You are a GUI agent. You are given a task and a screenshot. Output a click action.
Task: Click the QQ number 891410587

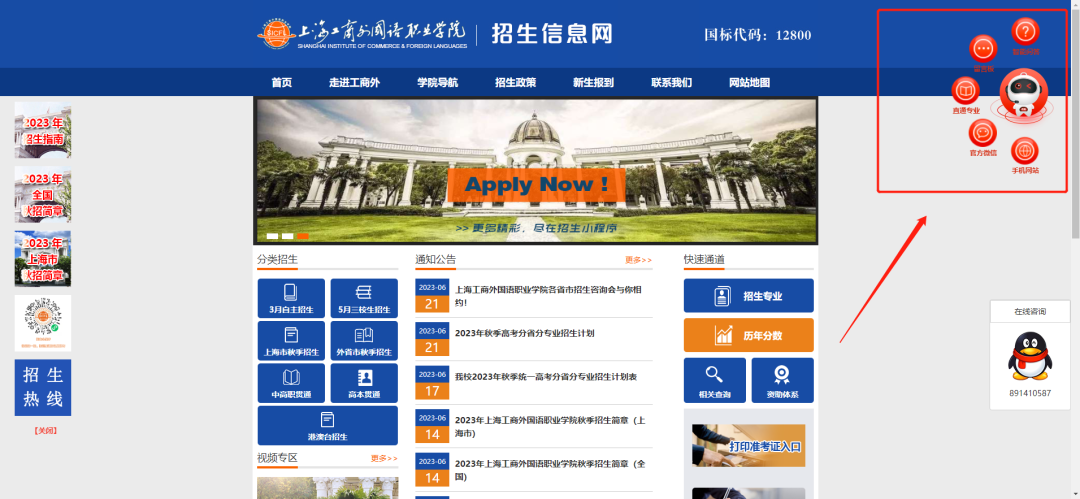click(x=1030, y=393)
